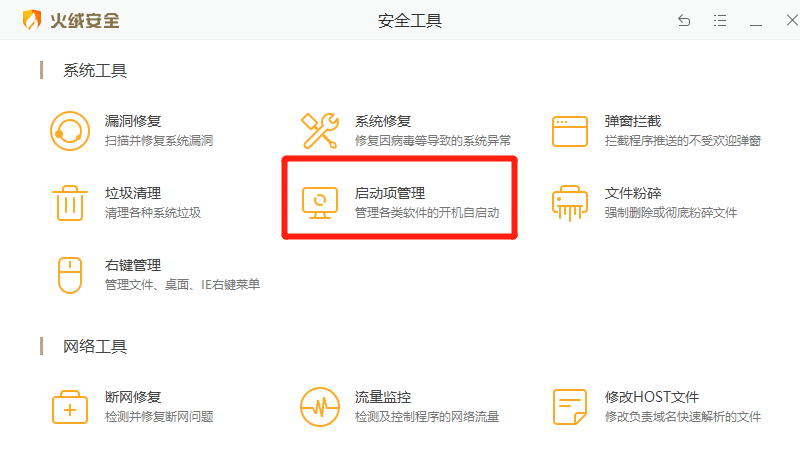Image resolution: width=800 pixels, height=450 pixels.
Task: Click the 文件粉碎 shredder icon
Action: coord(570,203)
